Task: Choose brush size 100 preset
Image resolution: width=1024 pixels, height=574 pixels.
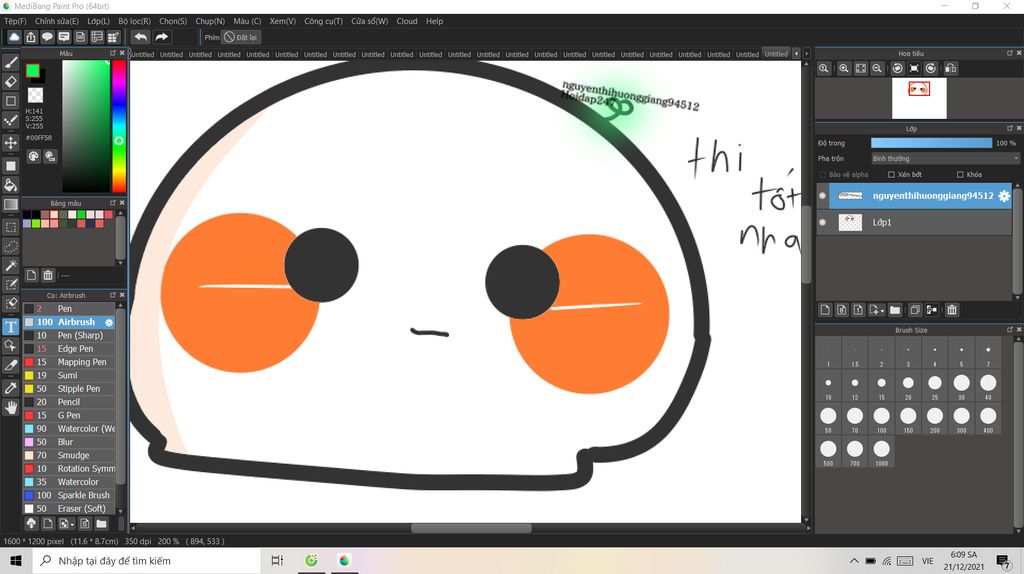Action: click(x=882, y=419)
